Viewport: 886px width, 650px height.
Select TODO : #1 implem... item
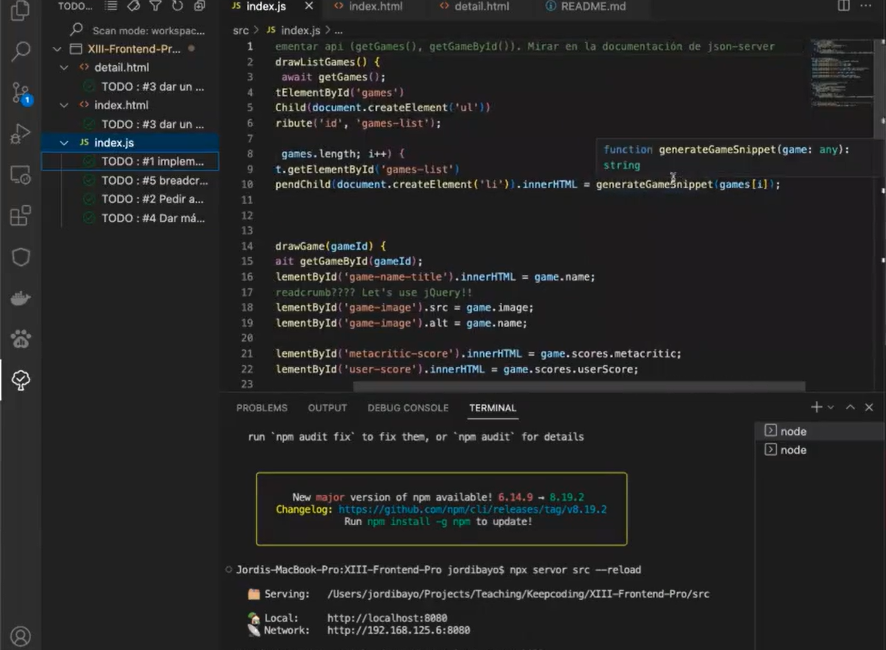pos(152,162)
